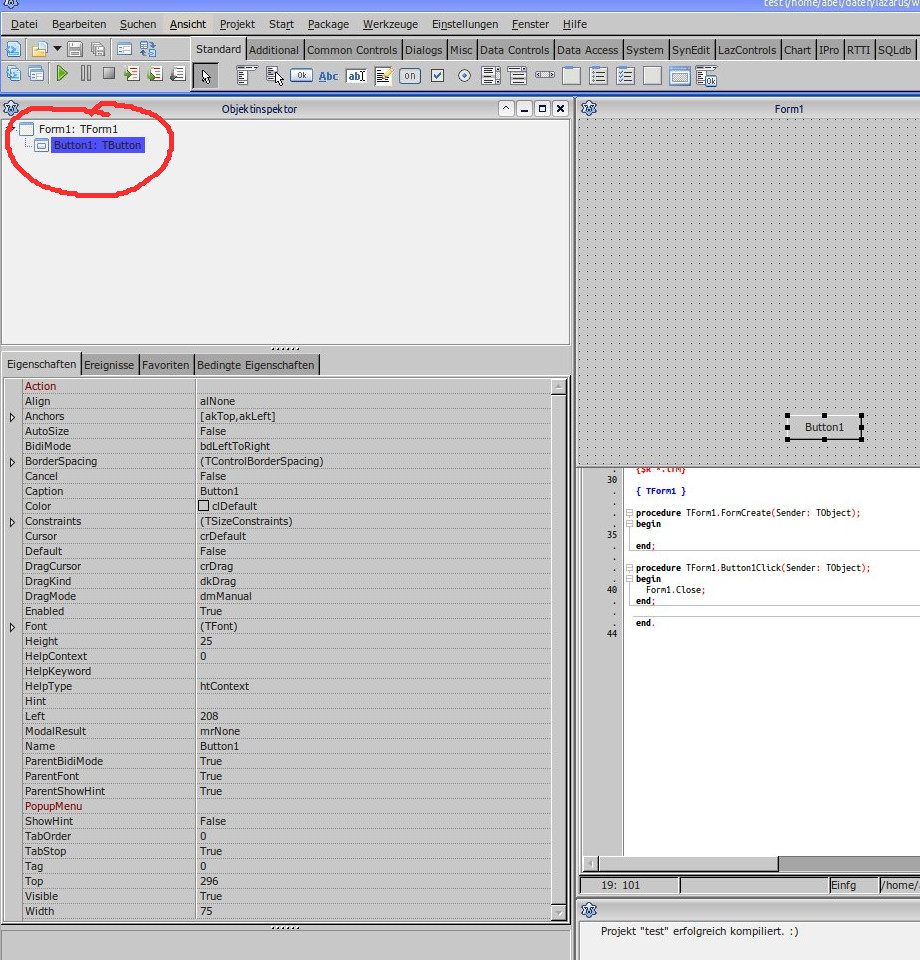Image resolution: width=920 pixels, height=960 pixels.
Task: Select Form1: TForm1 in the object tree
Action: point(78,129)
